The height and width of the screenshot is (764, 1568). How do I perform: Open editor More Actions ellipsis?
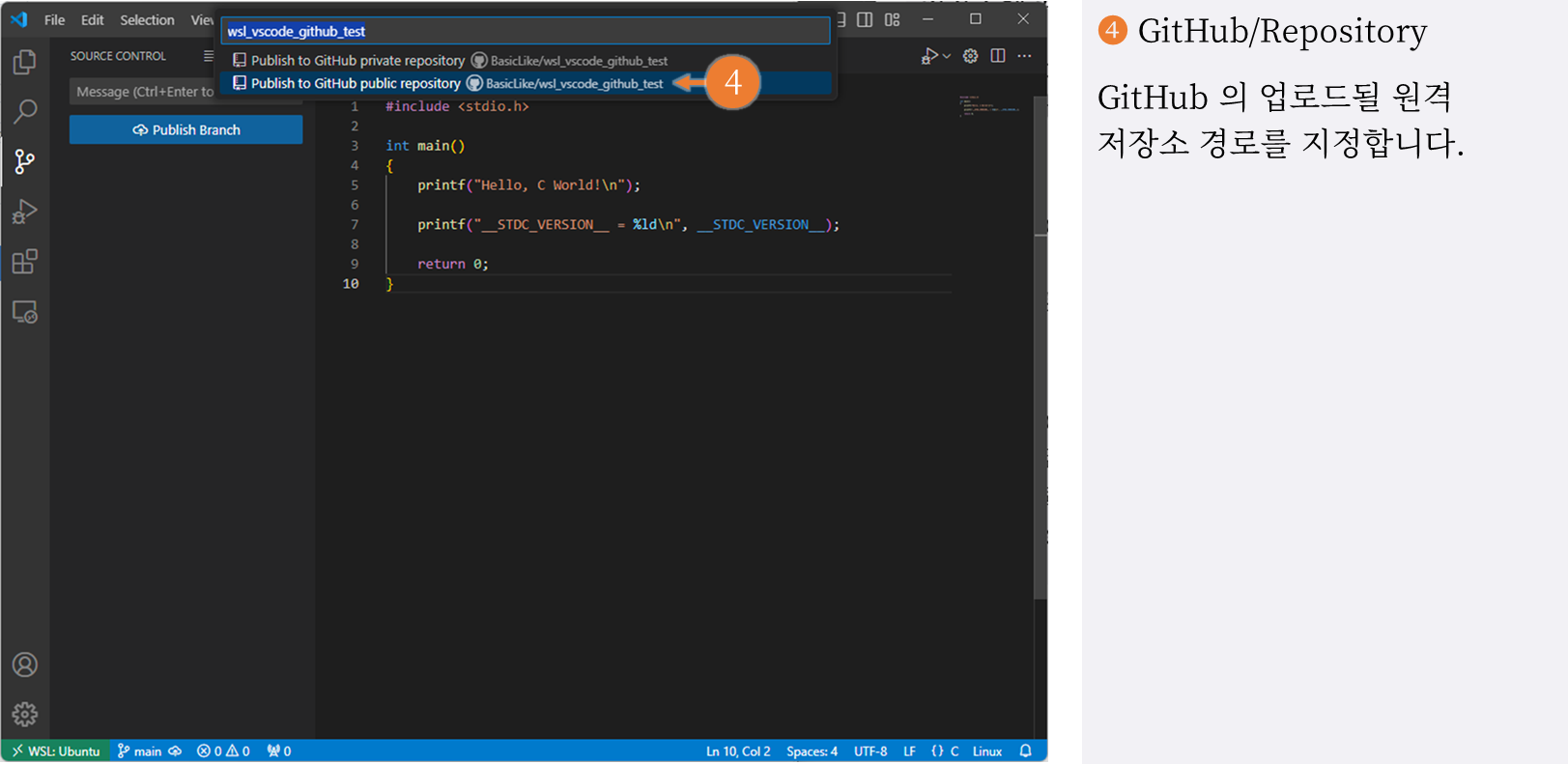tap(1025, 56)
